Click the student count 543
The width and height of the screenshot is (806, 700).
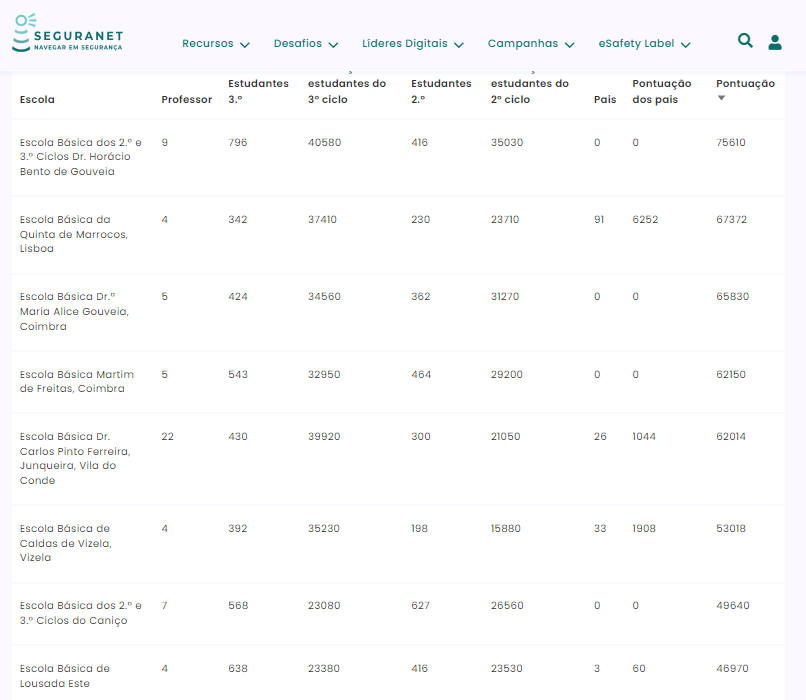(x=237, y=374)
